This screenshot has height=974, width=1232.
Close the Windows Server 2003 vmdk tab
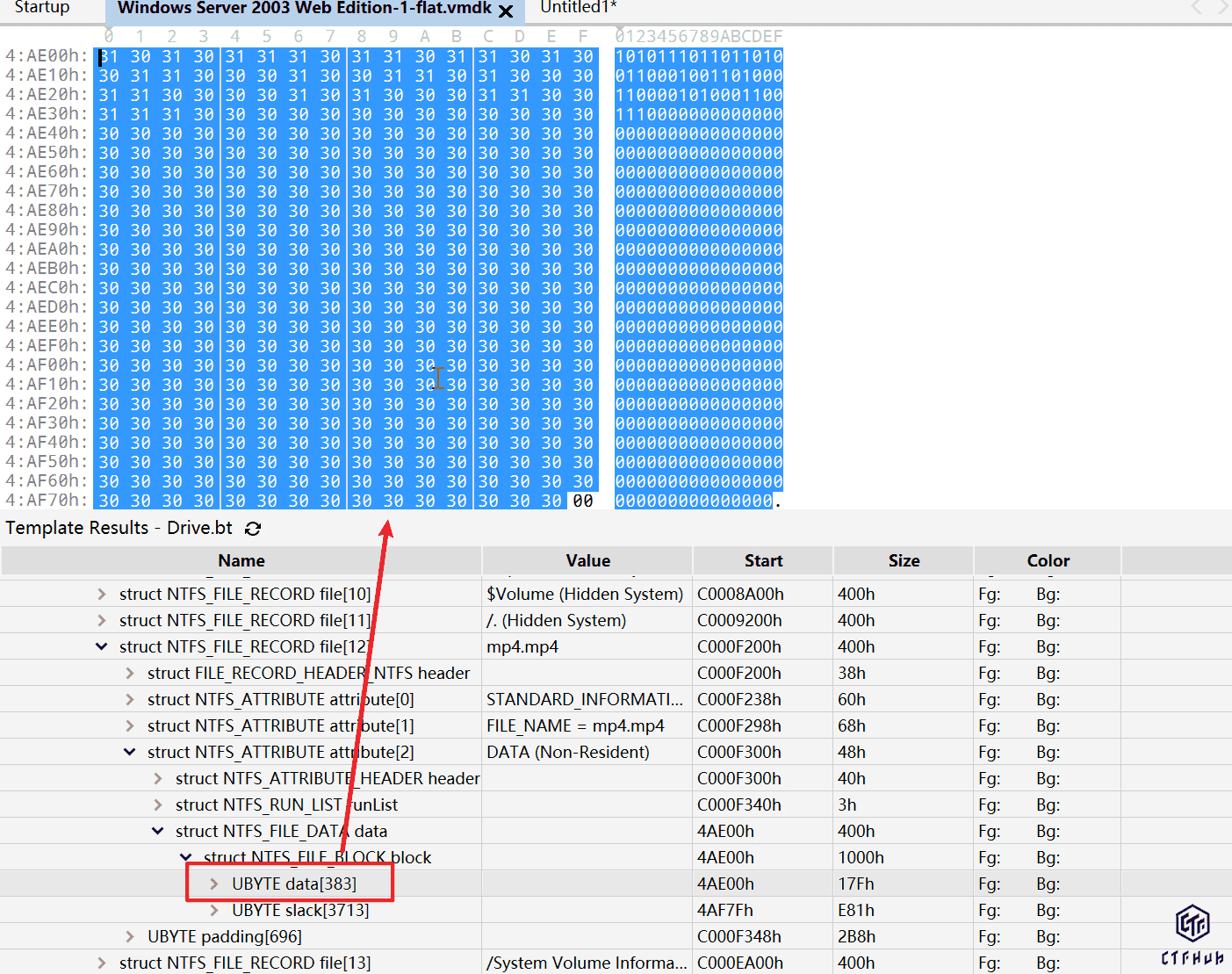click(x=506, y=11)
